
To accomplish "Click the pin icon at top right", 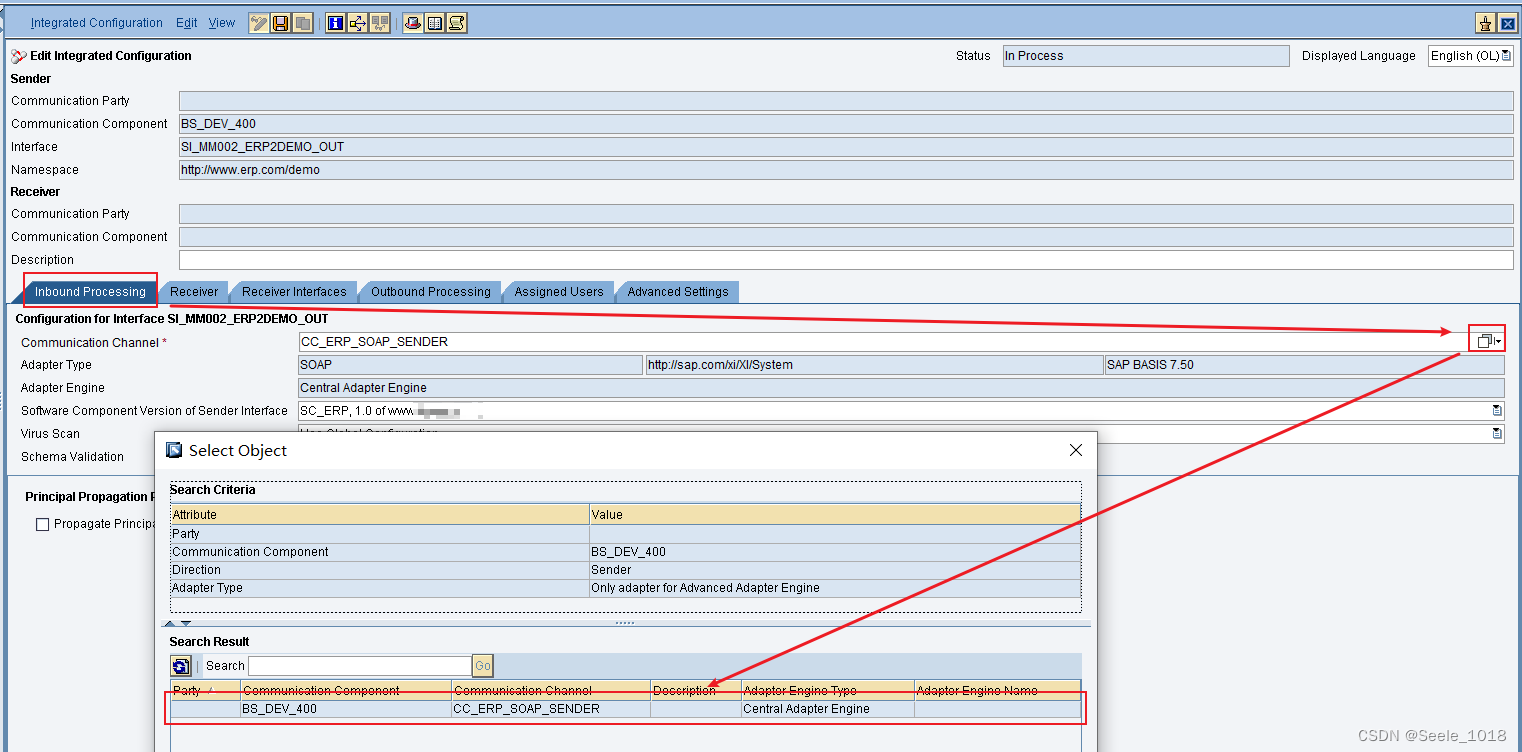I will (x=1486, y=24).
